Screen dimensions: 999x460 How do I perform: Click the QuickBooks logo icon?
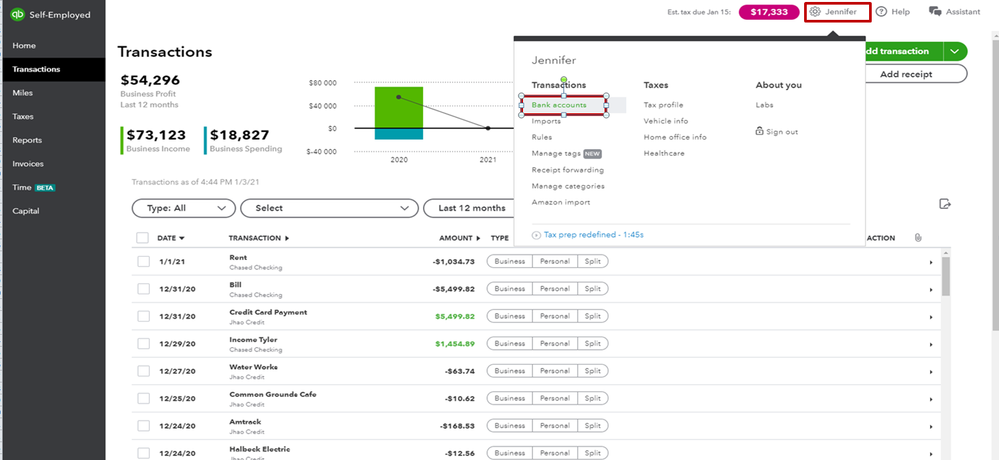point(18,15)
